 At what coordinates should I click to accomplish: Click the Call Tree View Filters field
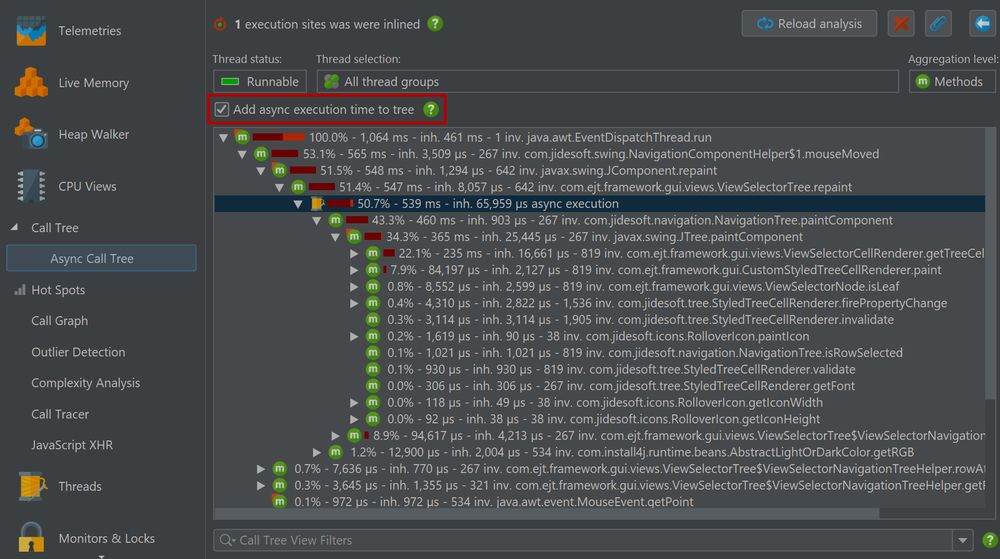[x=583, y=540]
